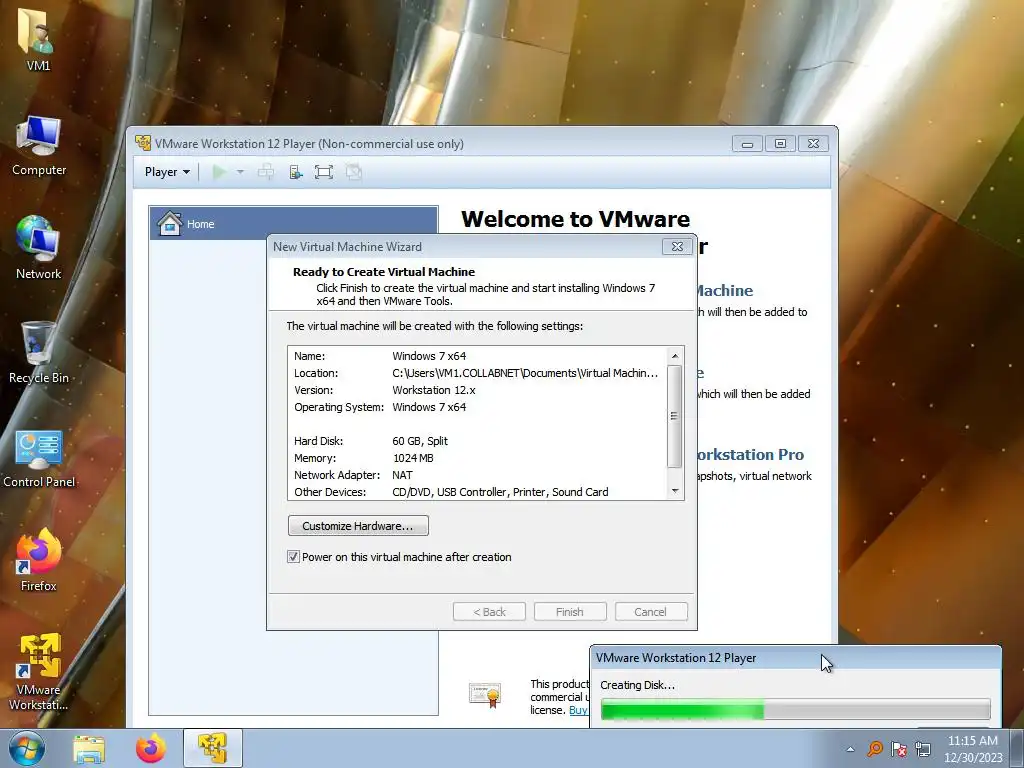Open the clock showing 11:15 AM
This screenshot has height=768, width=1024.
click(972, 749)
